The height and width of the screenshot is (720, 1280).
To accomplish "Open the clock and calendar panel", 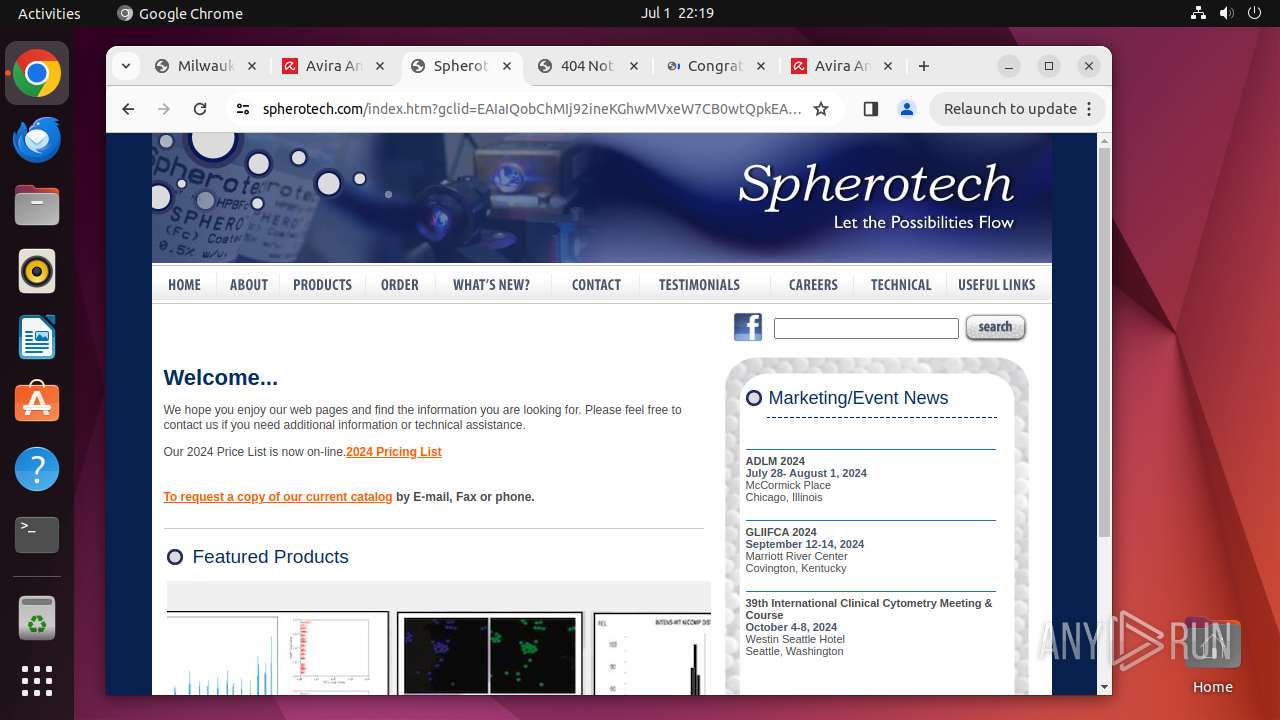I will click(x=677, y=13).
